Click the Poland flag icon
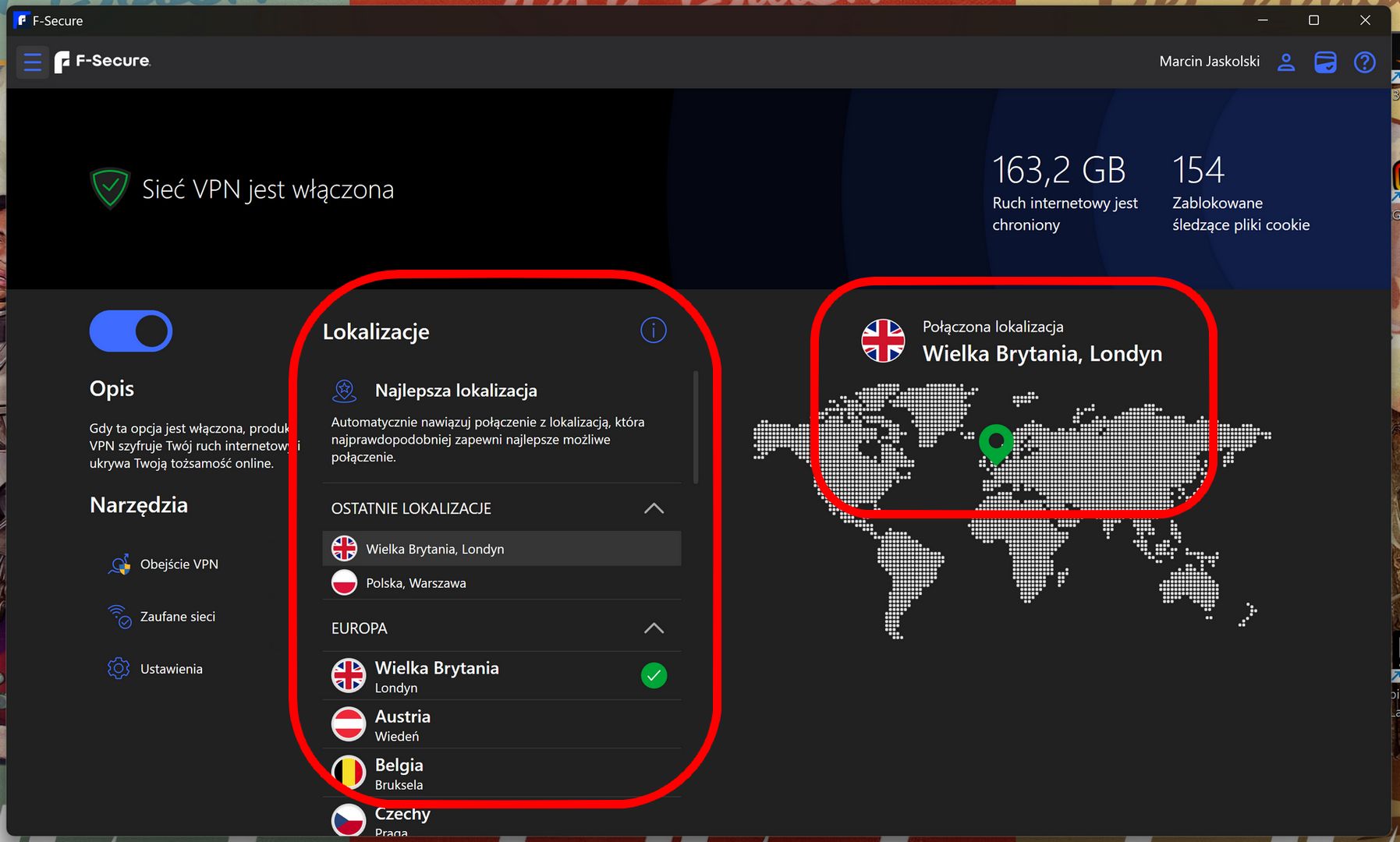Image resolution: width=1400 pixels, height=842 pixels. click(344, 582)
